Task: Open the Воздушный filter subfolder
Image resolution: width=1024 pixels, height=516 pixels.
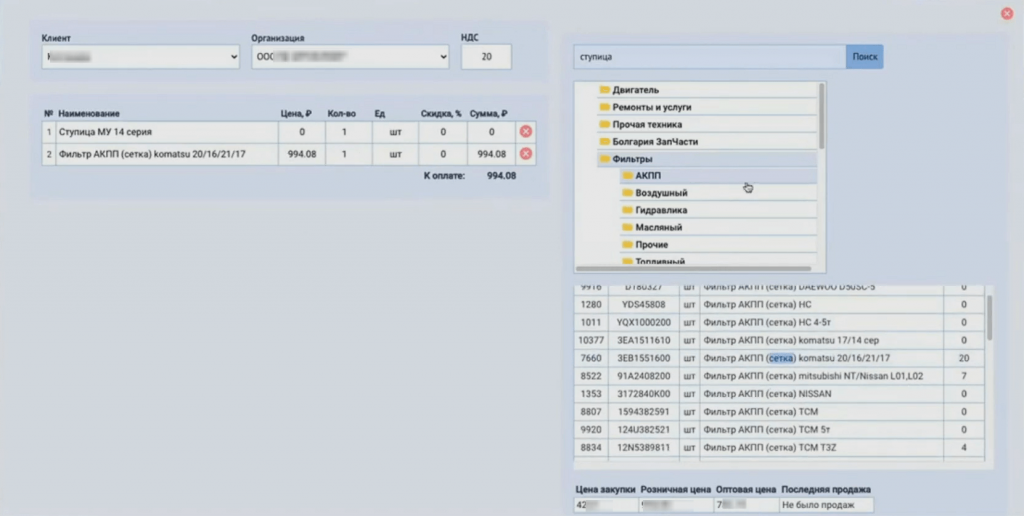Action: coord(660,193)
